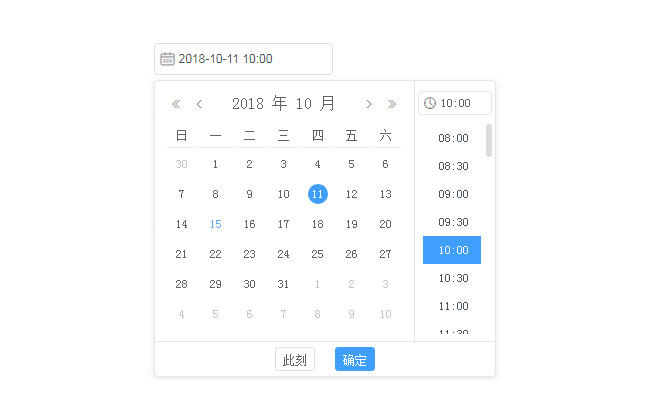Jump to next year with double-right arrow
The image size is (650, 420).
(392, 104)
